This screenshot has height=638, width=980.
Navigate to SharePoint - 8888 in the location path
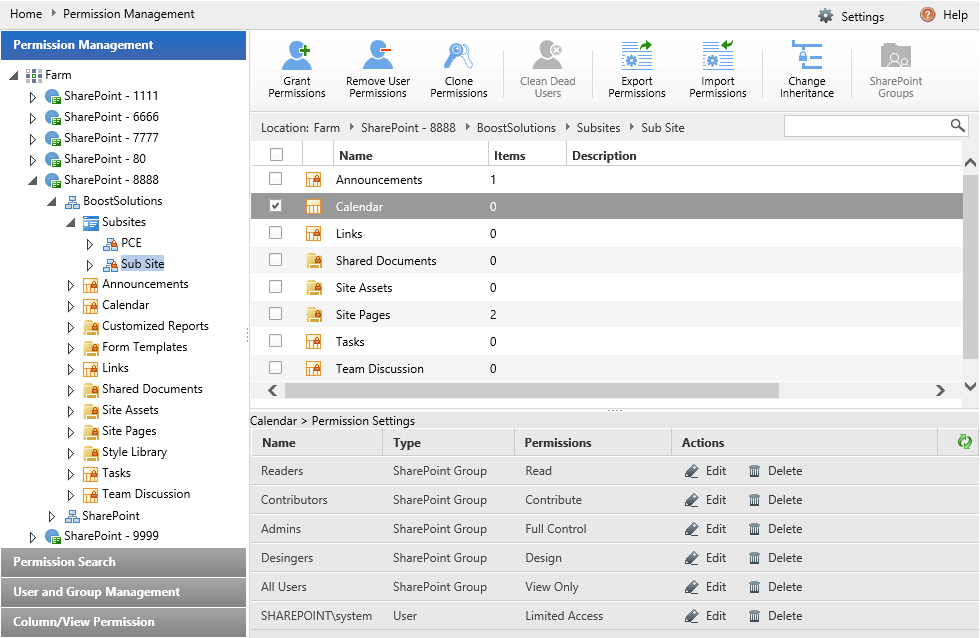[408, 127]
